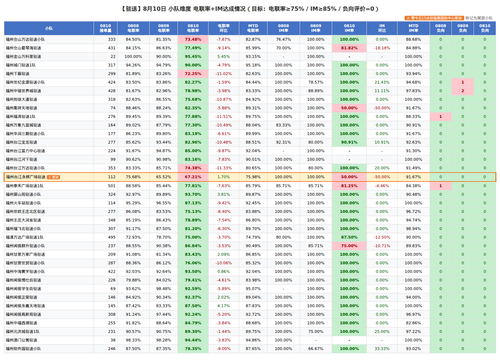
Task: Select the pink 81.82% IM cell
Action: point(349,48)
